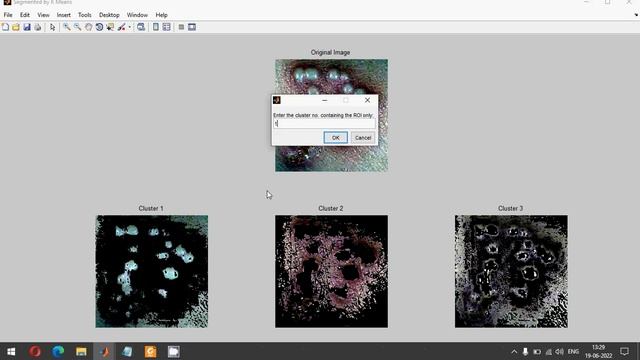Open File Explorer from the taskbar
The image size is (640, 360).
[81, 351]
